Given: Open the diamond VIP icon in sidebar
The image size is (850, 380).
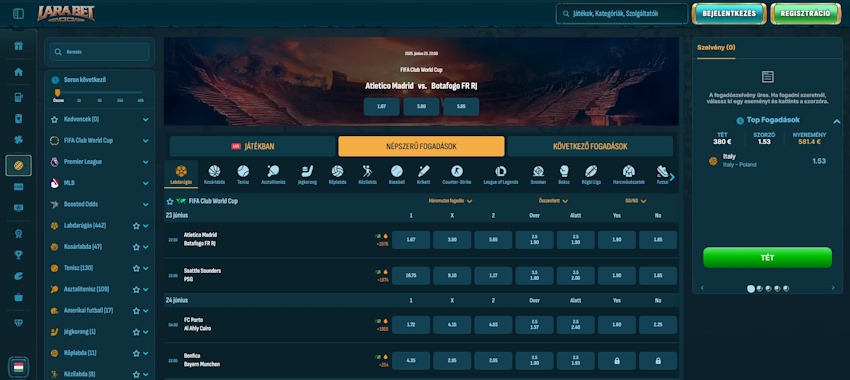Looking at the screenshot, I should point(18,323).
